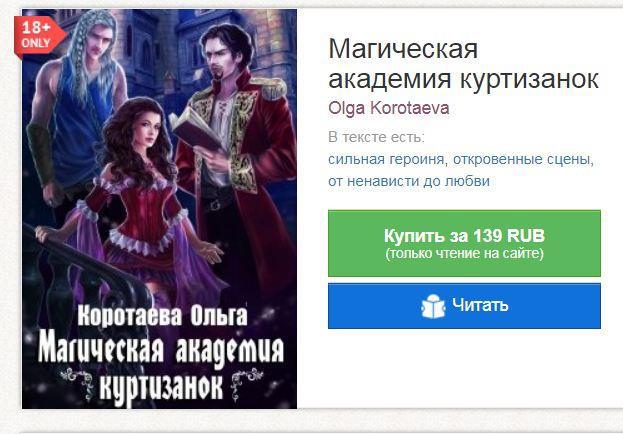Click the reading-person icon inside the Читать button
The height and width of the screenshot is (434, 623).
click(x=433, y=306)
